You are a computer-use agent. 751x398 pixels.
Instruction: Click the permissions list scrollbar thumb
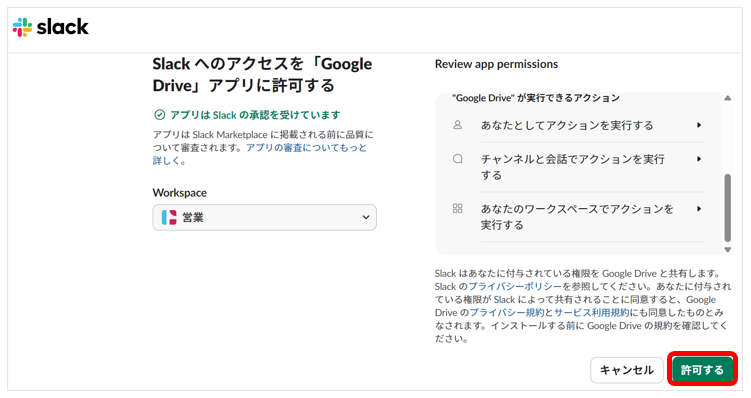tap(728, 208)
